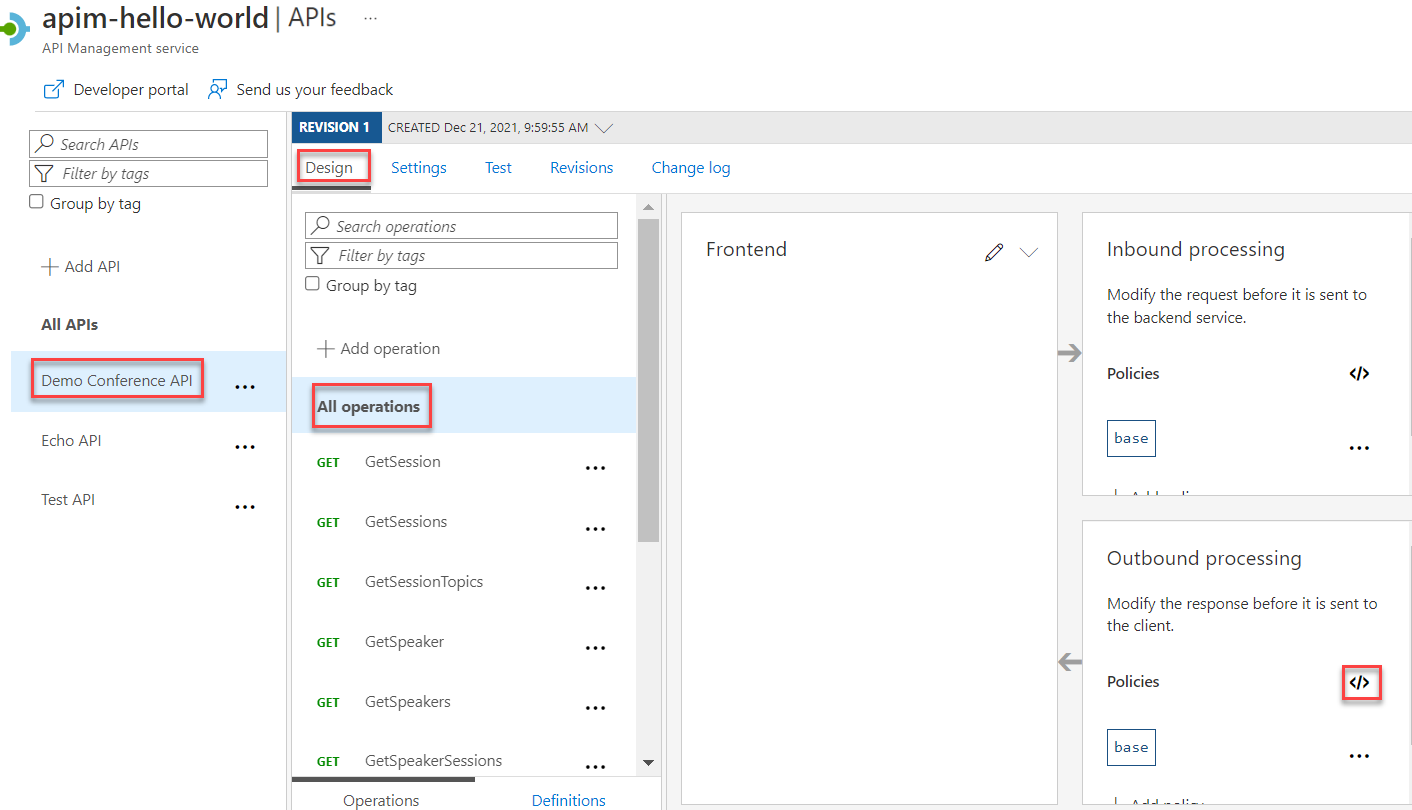Click the operations Filter by tags field

coord(461,255)
